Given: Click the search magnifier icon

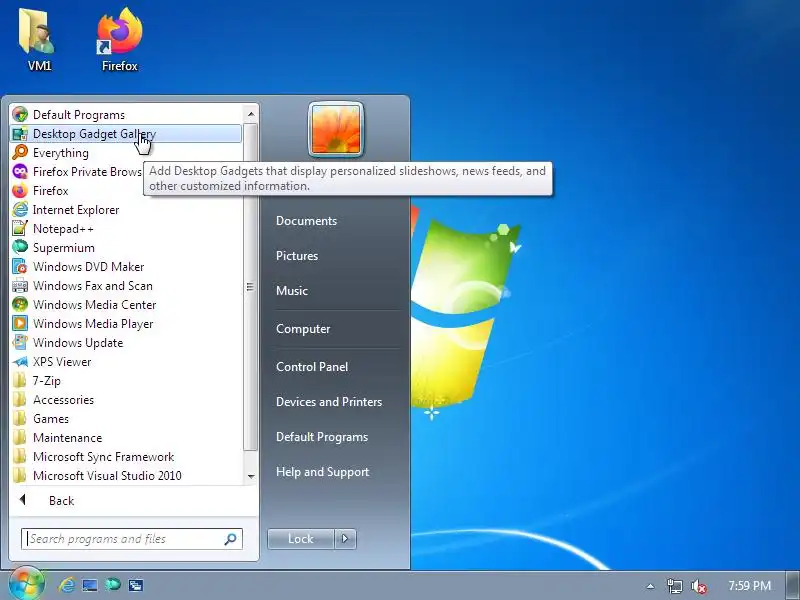Looking at the screenshot, I should pos(230,539).
